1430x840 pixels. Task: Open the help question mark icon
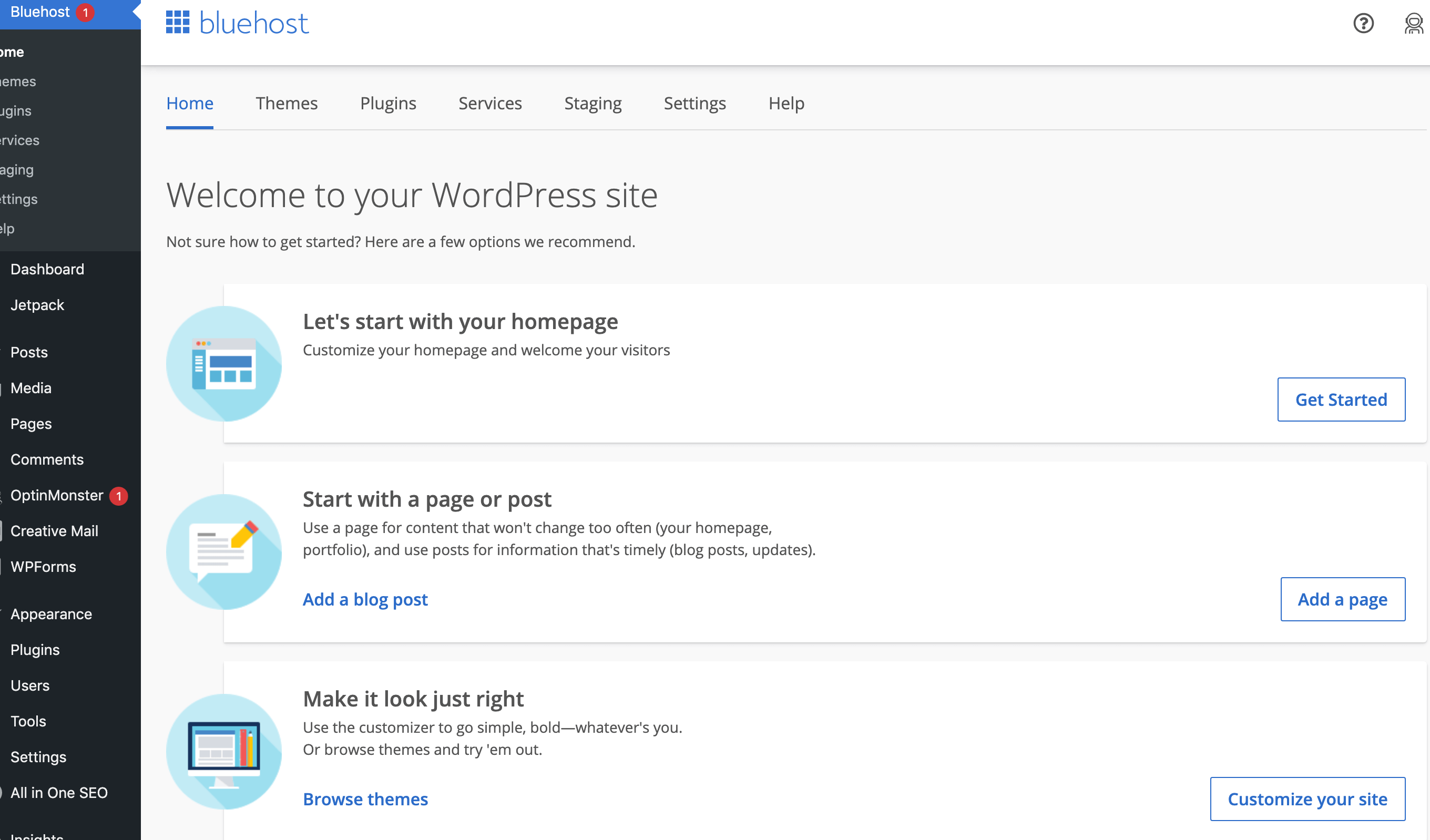pyautogui.click(x=1363, y=23)
